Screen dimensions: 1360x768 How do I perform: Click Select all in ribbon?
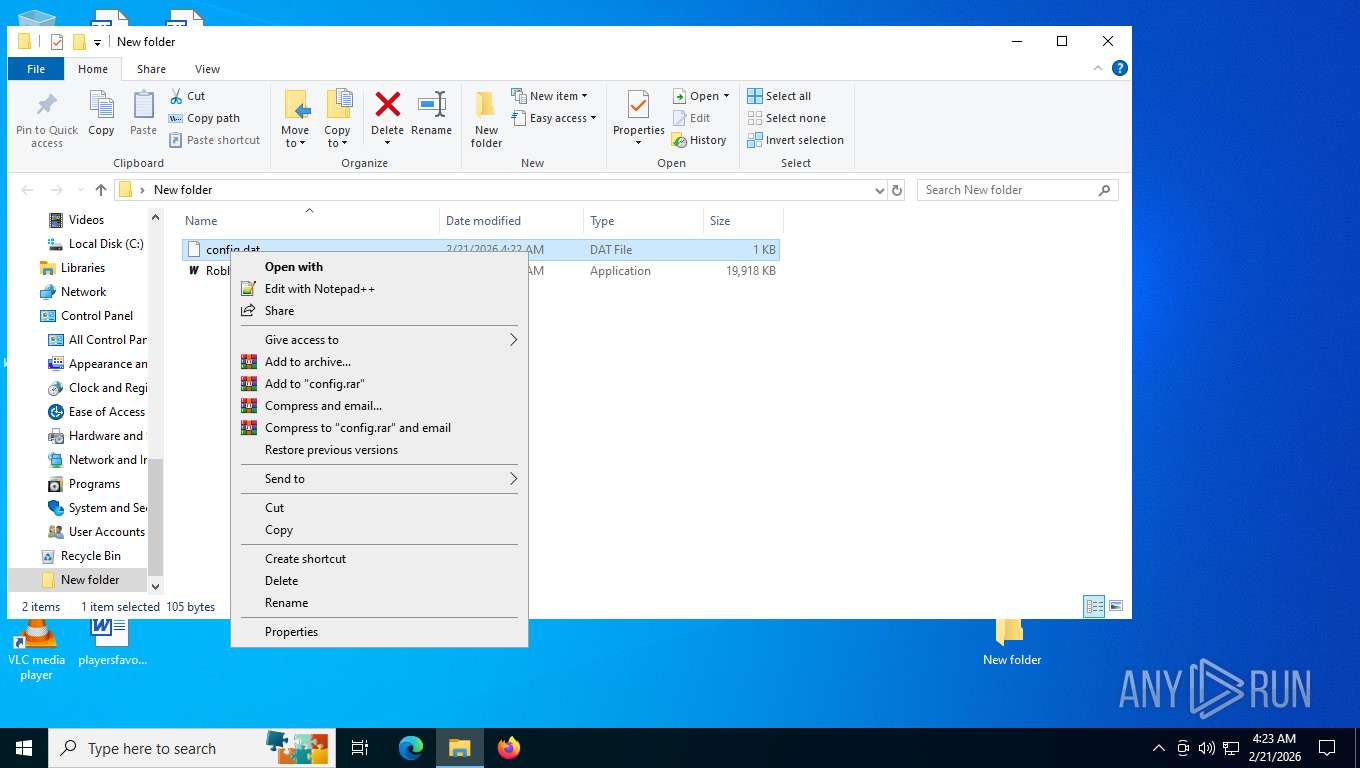pos(779,96)
